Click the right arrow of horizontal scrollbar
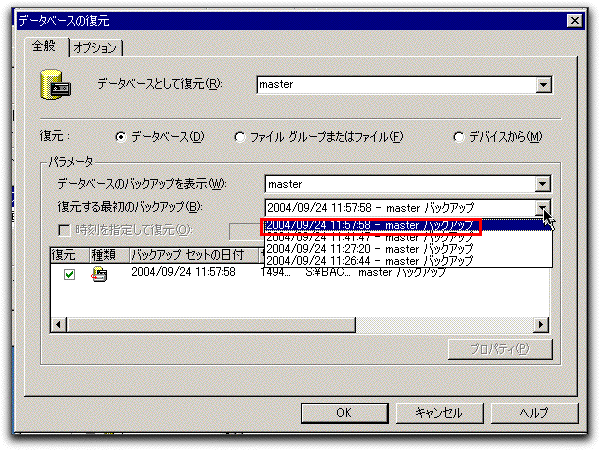Image resolution: width=600 pixels, height=450 pixels. (x=541, y=325)
